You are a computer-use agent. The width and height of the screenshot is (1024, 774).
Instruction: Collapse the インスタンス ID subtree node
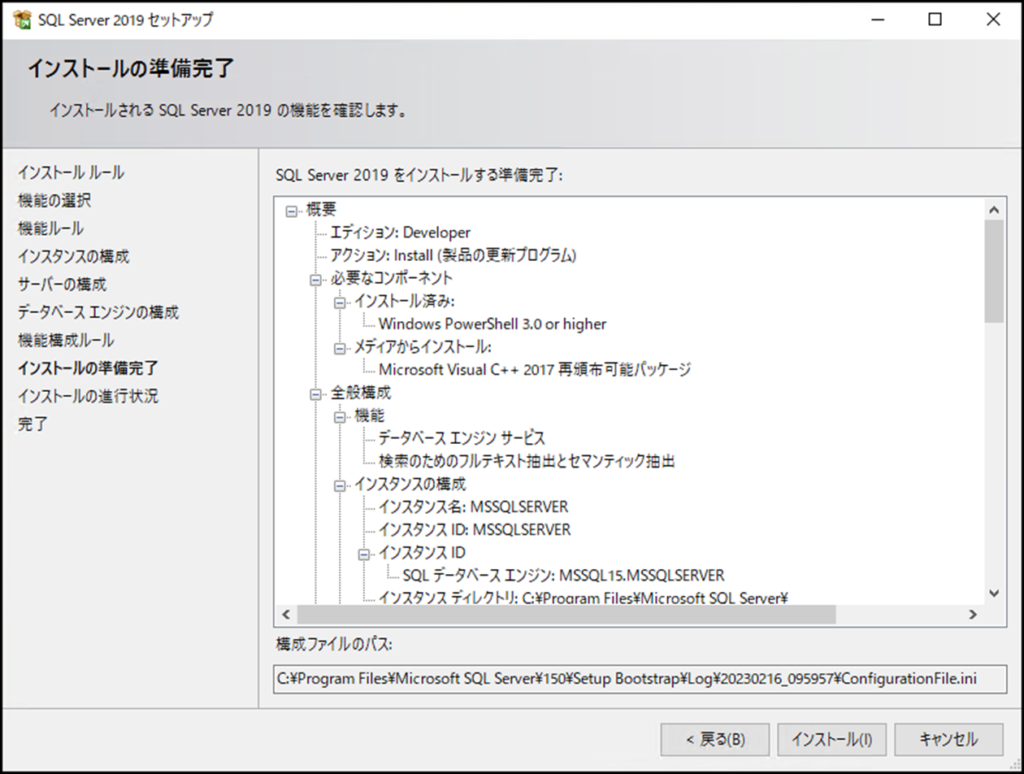point(364,555)
